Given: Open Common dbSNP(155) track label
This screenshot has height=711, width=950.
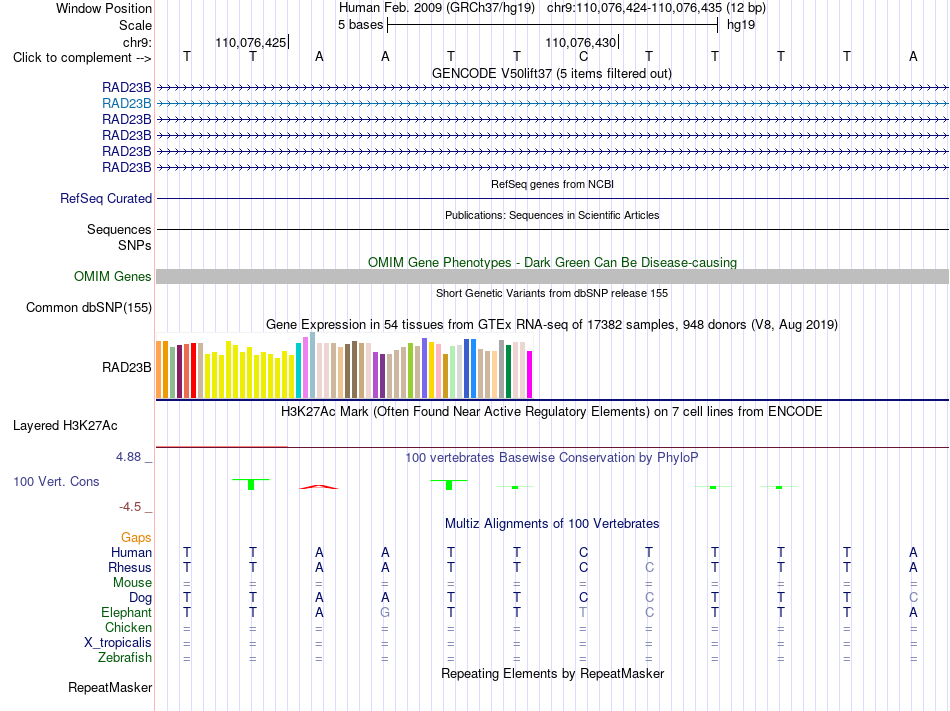Looking at the screenshot, I should point(88,308).
